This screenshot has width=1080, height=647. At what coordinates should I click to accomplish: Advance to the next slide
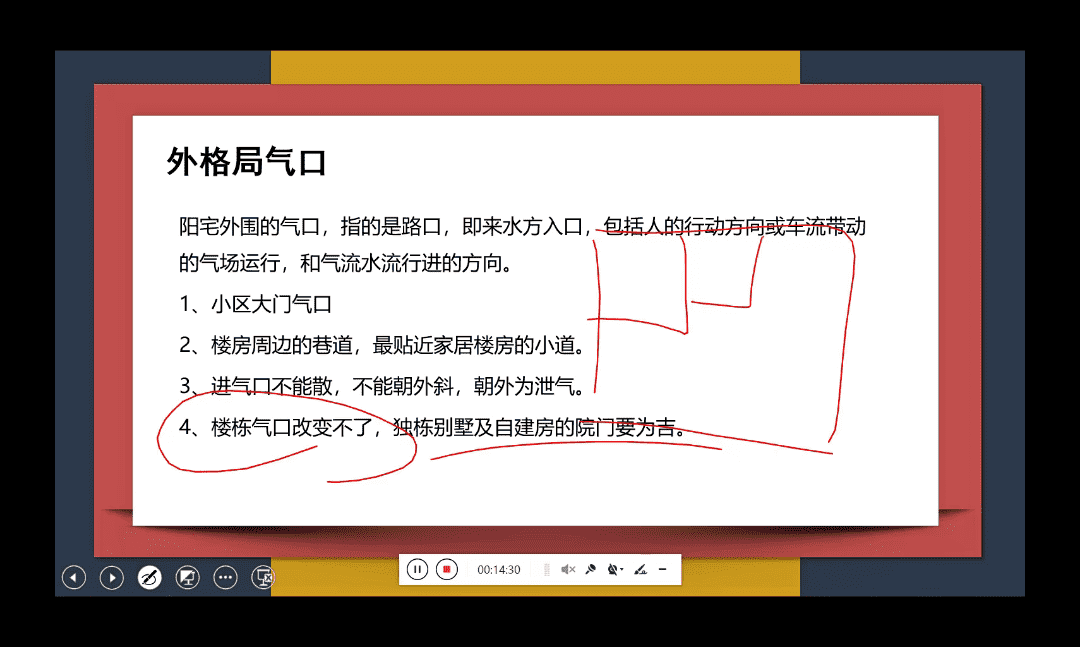point(111,577)
